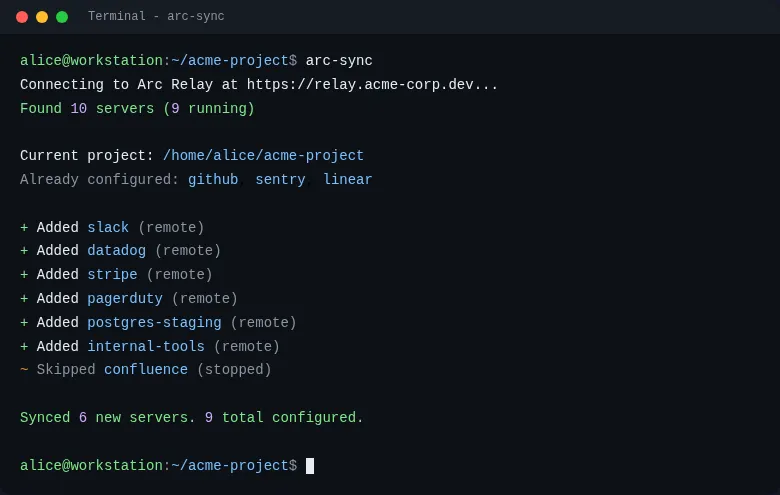Click the 'Already configured:' label
This screenshot has width=780, height=495.
[99, 180]
